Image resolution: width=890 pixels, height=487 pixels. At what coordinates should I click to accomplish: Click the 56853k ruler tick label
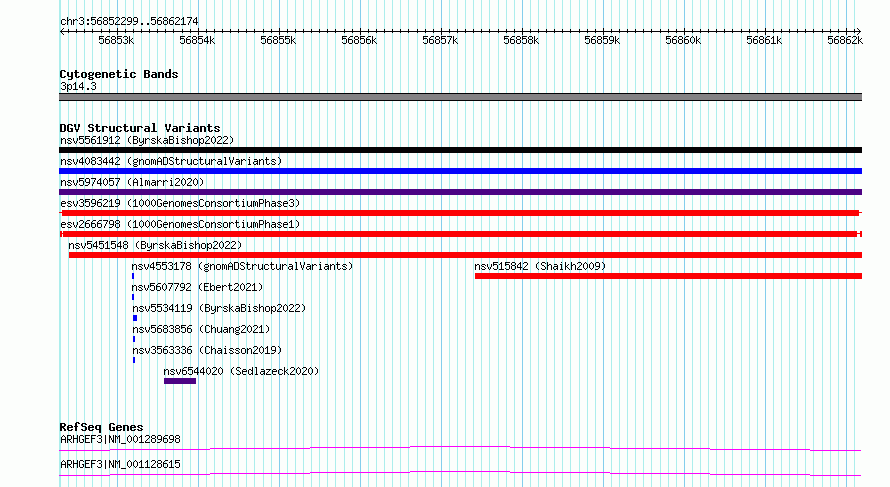[x=116, y=40]
